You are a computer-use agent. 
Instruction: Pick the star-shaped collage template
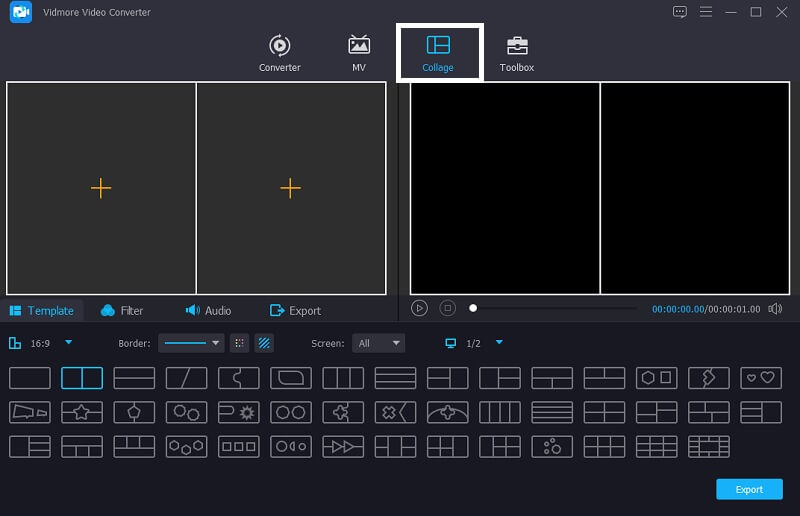pos(82,412)
